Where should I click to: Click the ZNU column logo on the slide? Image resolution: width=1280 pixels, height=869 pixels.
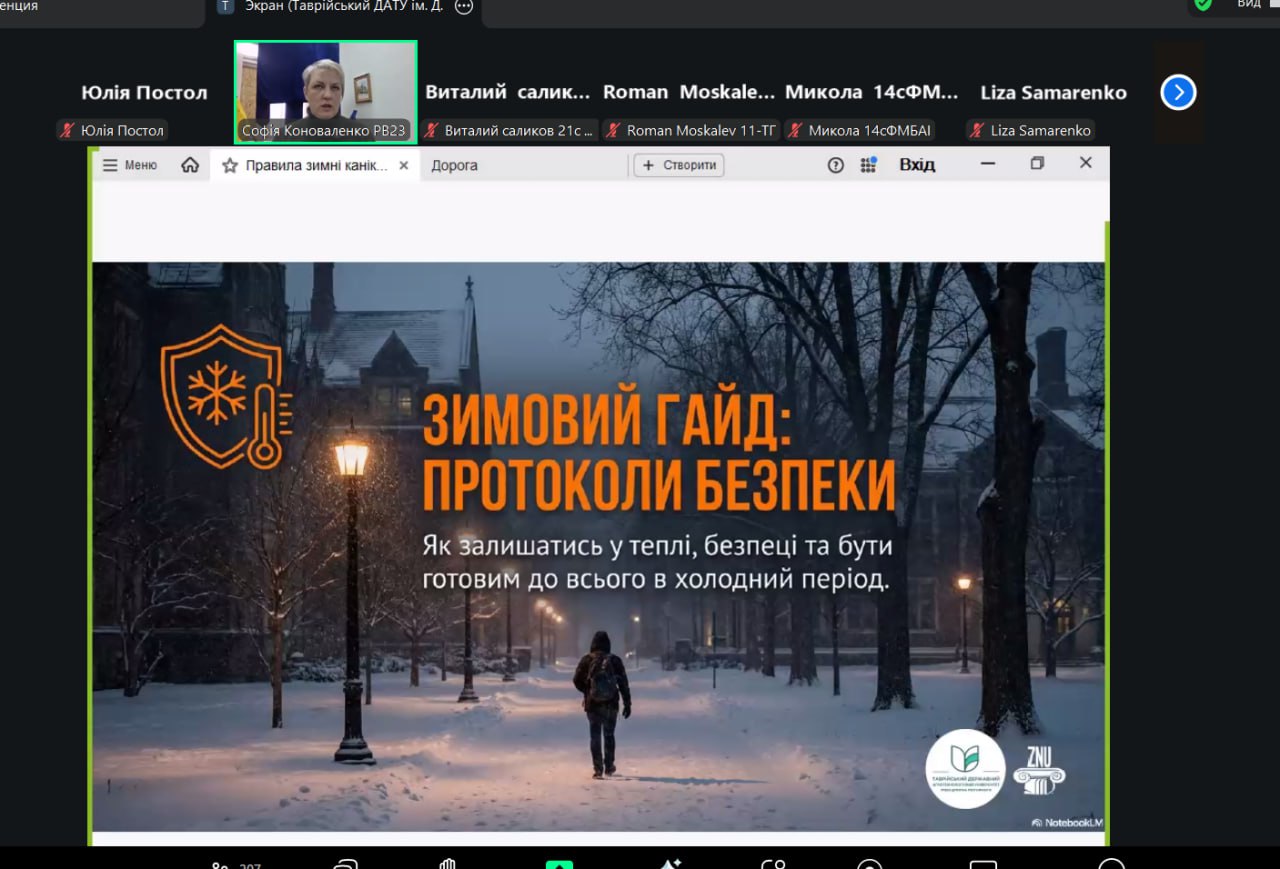[x=1039, y=769]
